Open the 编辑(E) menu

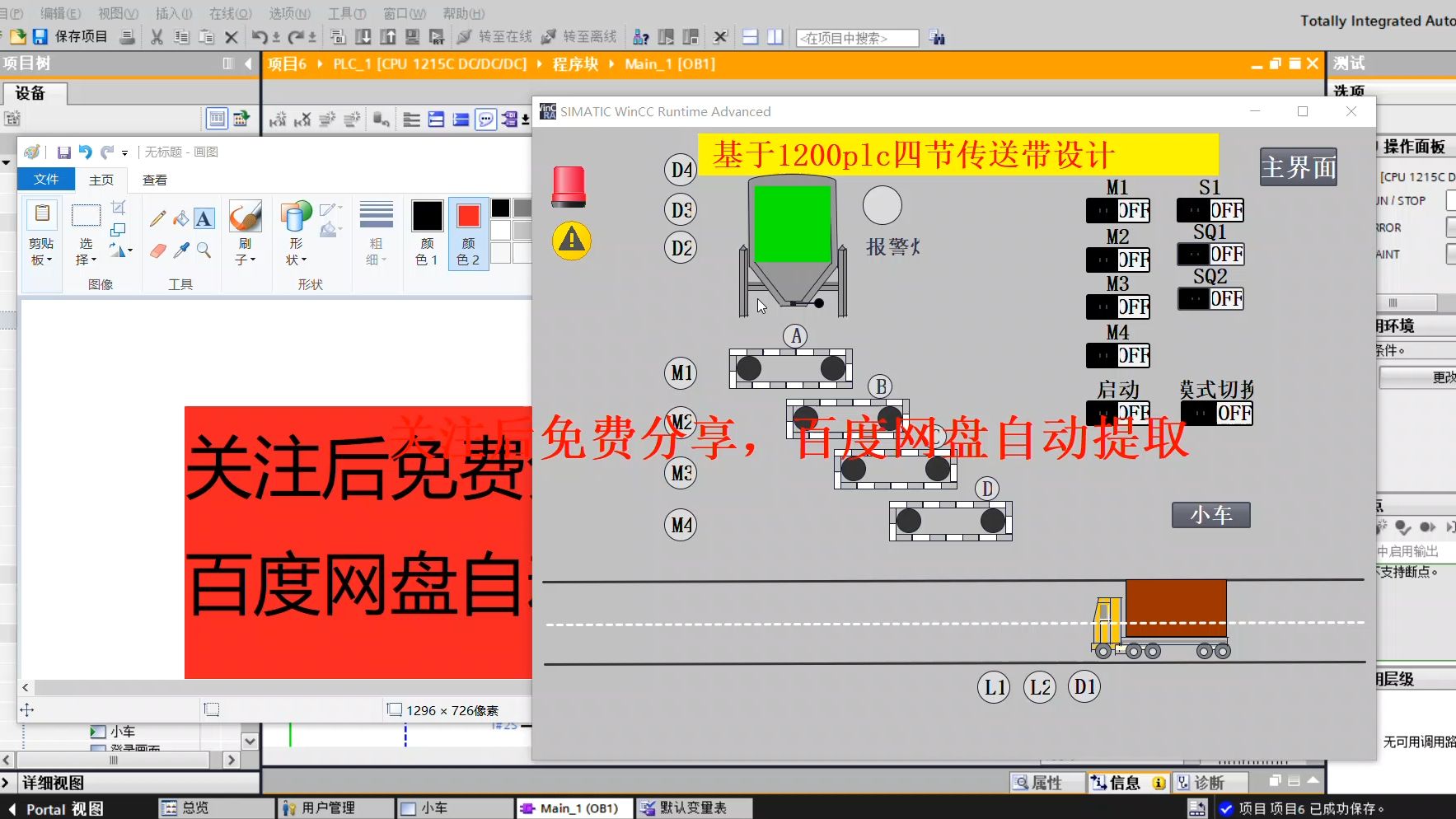(x=61, y=14)
